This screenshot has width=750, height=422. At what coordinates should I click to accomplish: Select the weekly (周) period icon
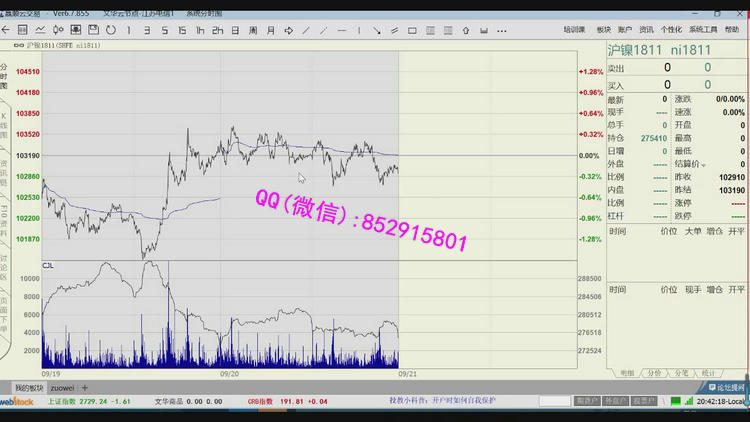point(251,30)
